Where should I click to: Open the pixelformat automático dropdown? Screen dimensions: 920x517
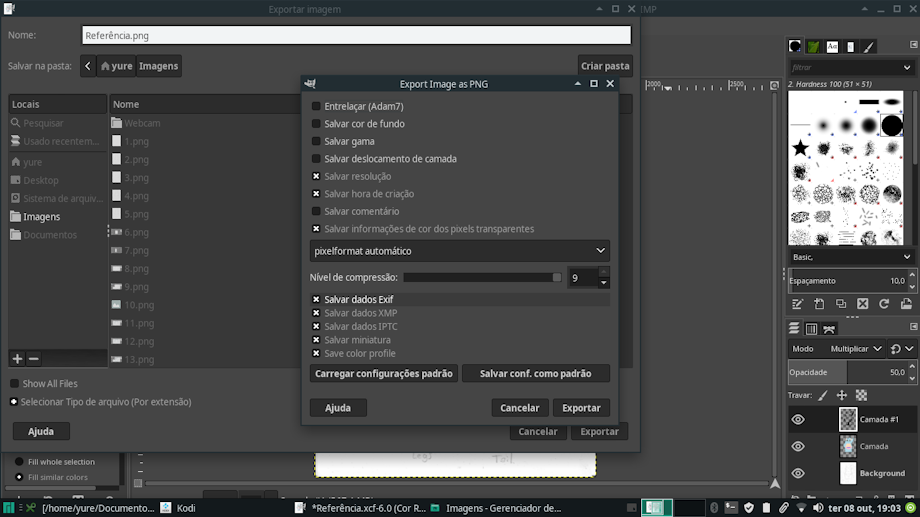[459, 251]
